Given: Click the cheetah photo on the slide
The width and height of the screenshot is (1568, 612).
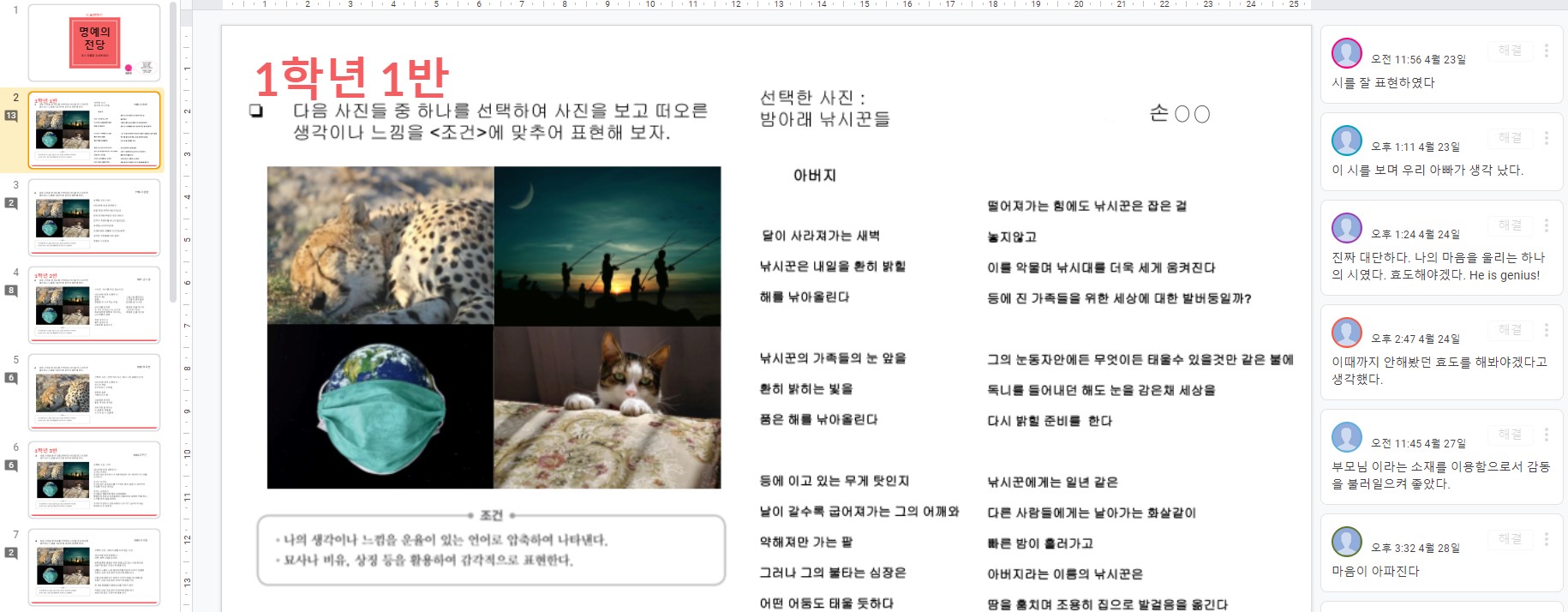Looking at the screenshot, I should point(380,246).
